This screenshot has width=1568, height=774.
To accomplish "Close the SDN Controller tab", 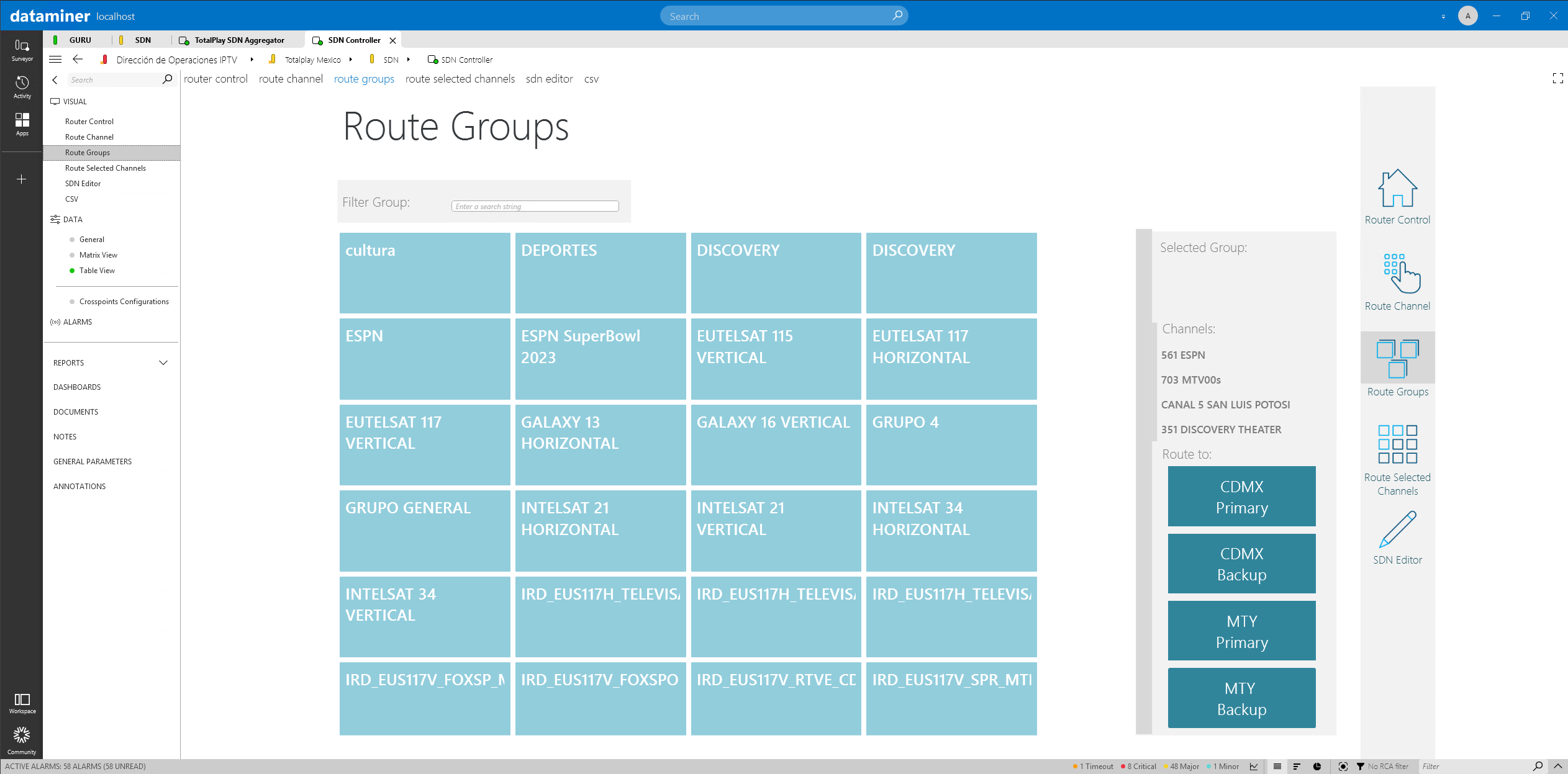I will 392,40.
